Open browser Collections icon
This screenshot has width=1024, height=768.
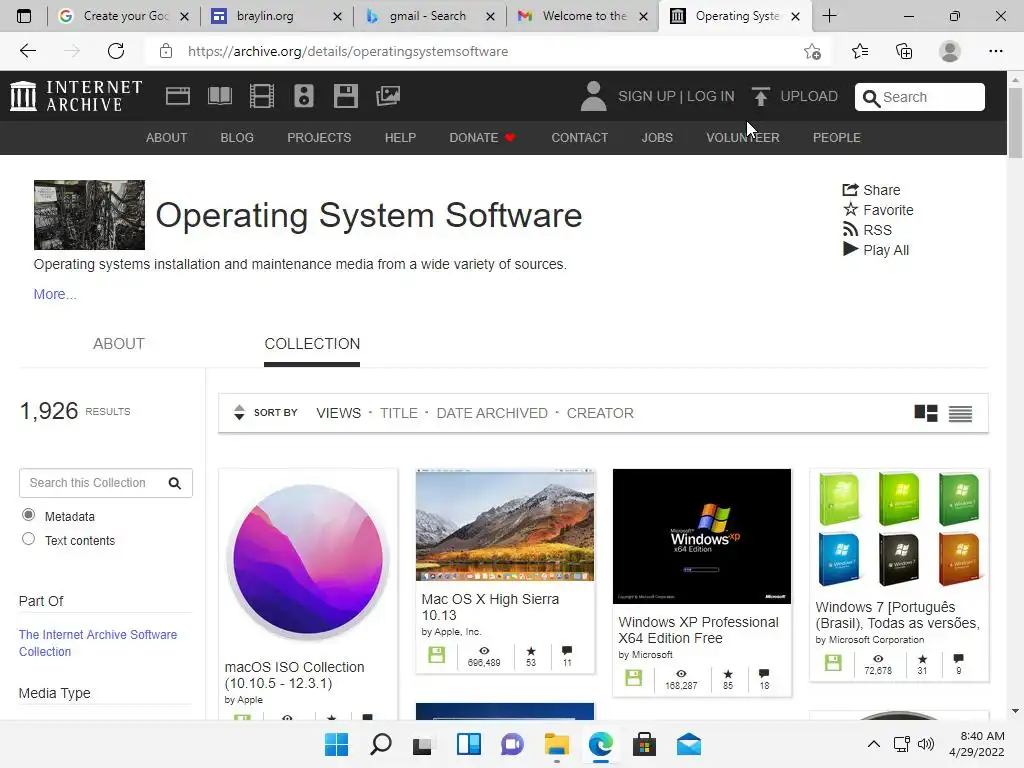click(904, 51)
